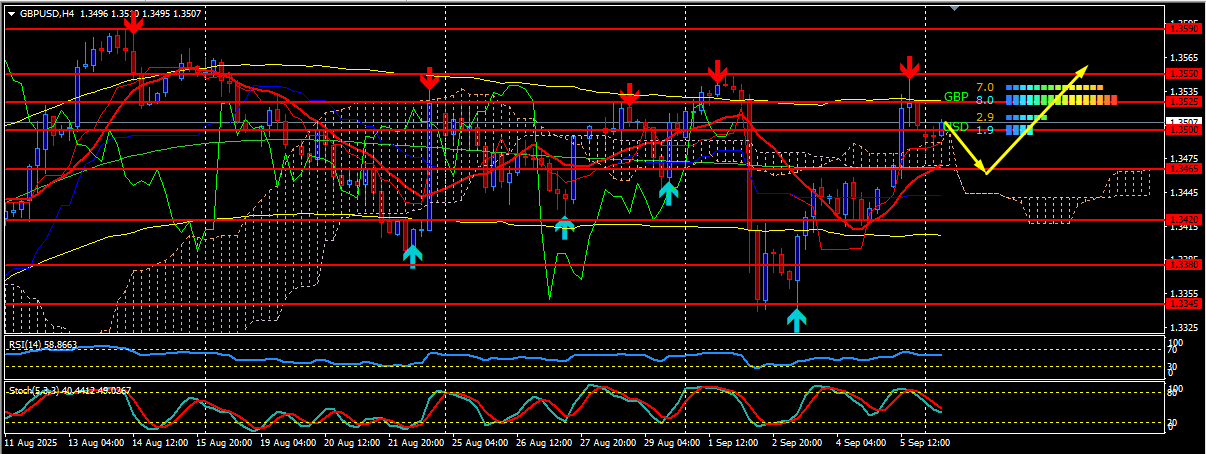This screenshot has width=1206, height=454.
Task: Click the 5 Sep 12:00 time axis label
Action: (924, 441)
